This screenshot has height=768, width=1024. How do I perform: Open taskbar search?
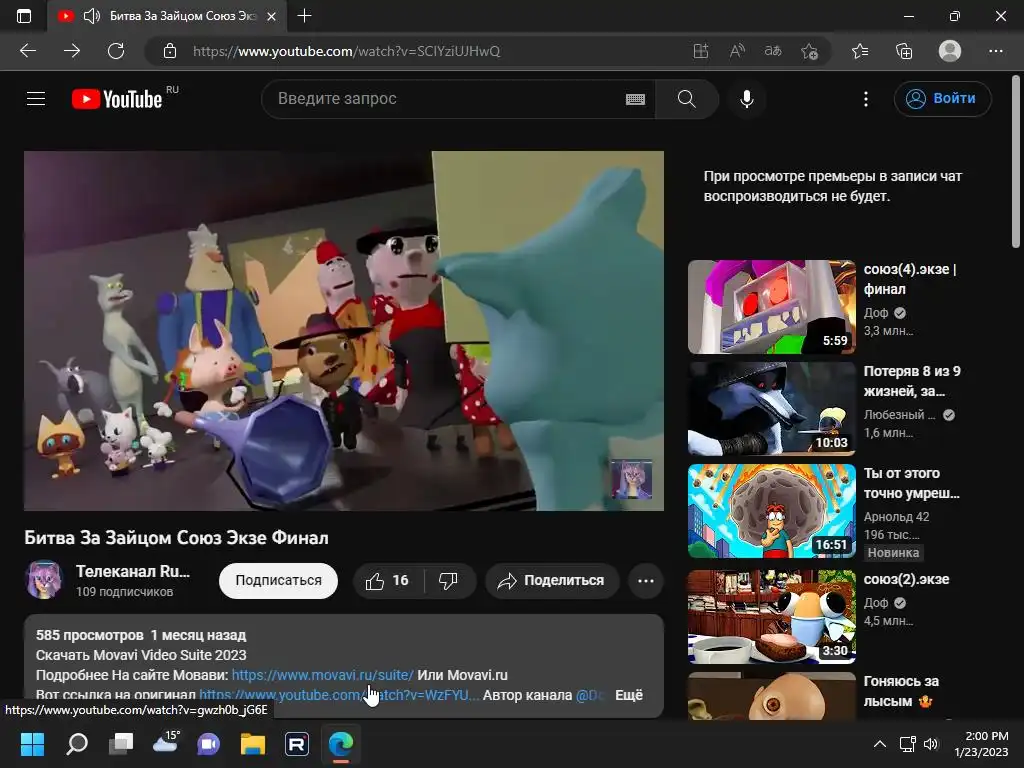[x=76, y=744]
